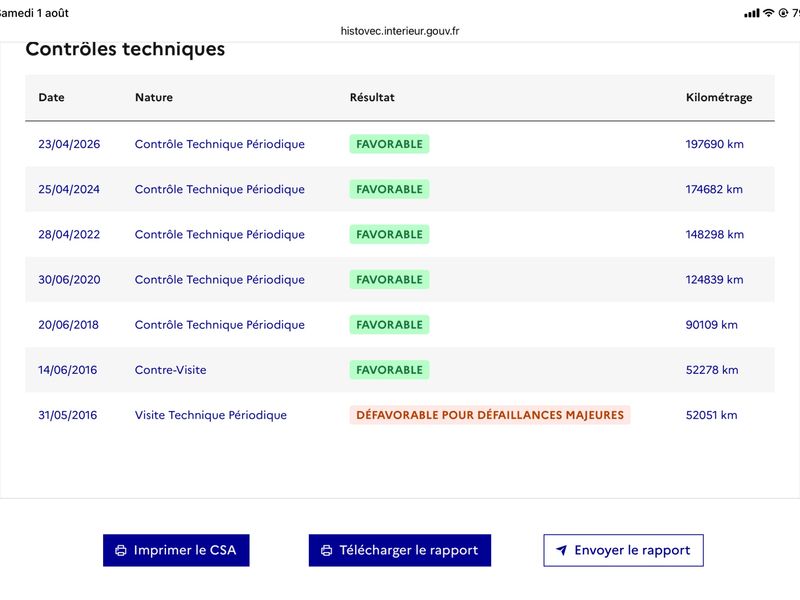This screenshot has width=800, height=600.
Task: Click the printer icon in Imprimer le CSA
Action: [121, 551]
